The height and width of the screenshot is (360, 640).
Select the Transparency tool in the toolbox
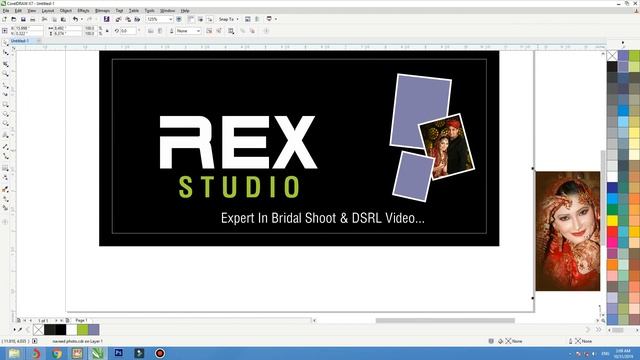click(5, 178)
